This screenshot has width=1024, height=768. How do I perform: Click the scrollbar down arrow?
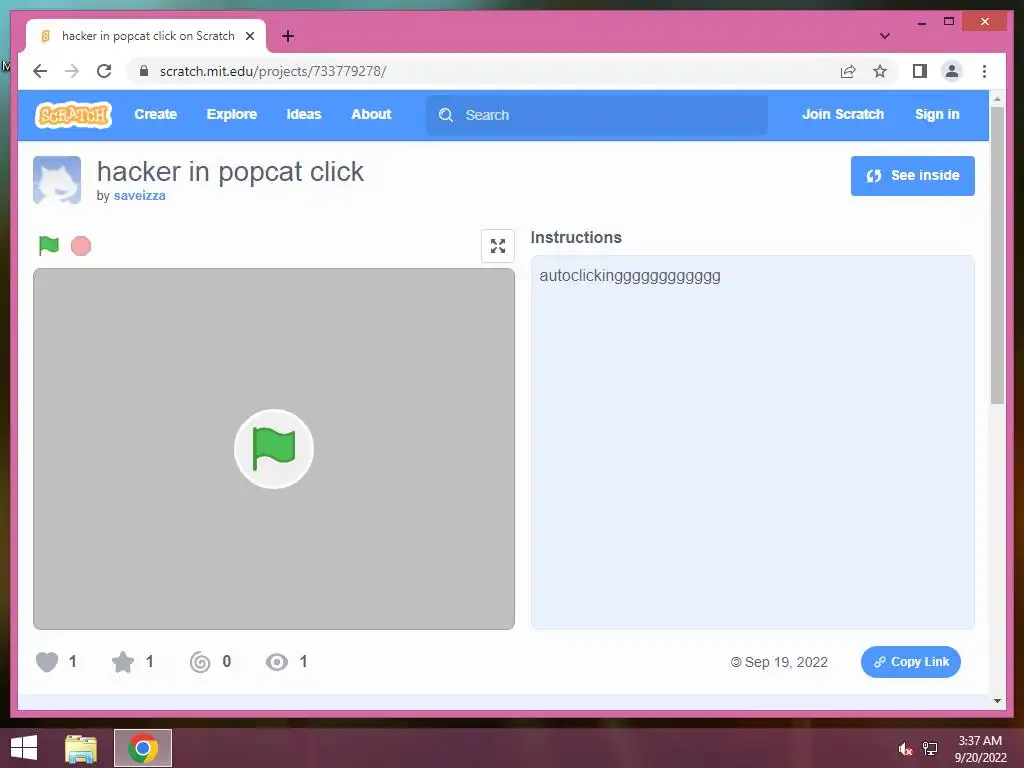click(997, 701)
